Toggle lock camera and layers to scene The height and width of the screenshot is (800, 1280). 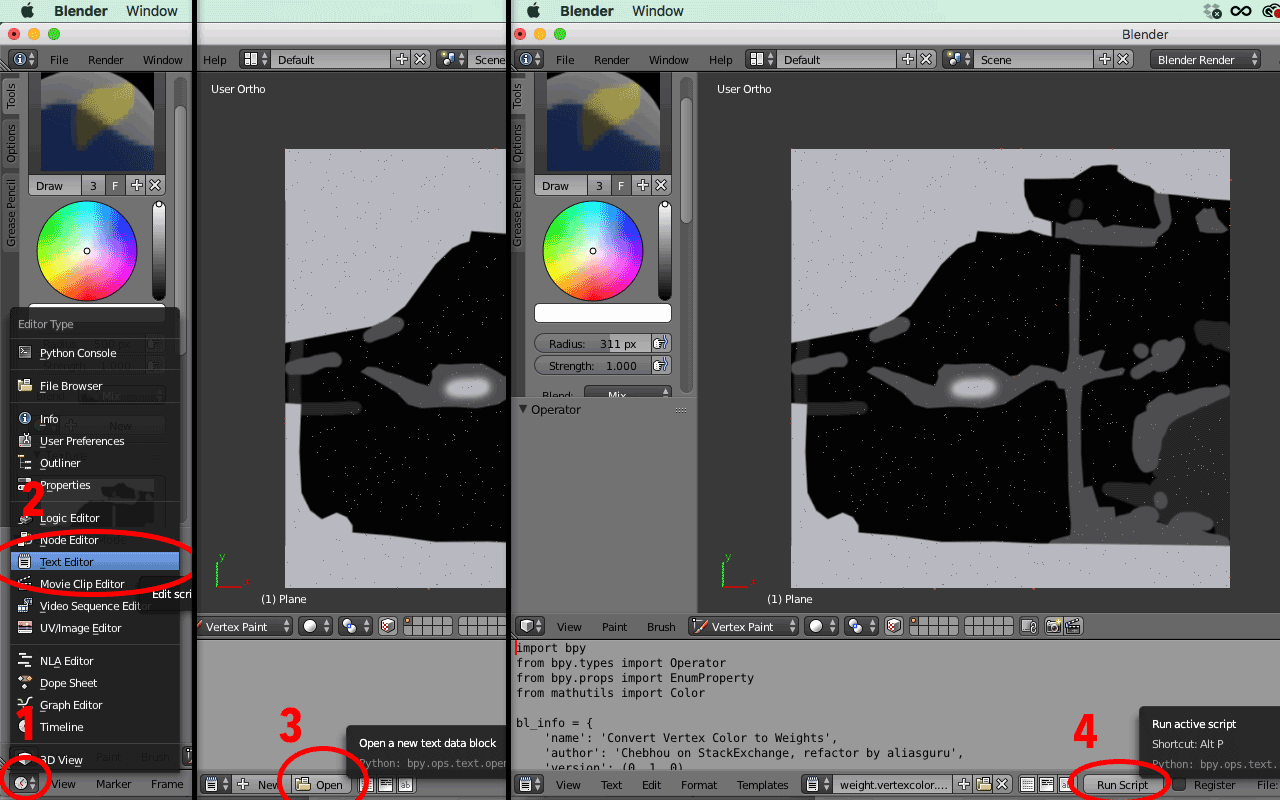click(x=1028, y=626)
